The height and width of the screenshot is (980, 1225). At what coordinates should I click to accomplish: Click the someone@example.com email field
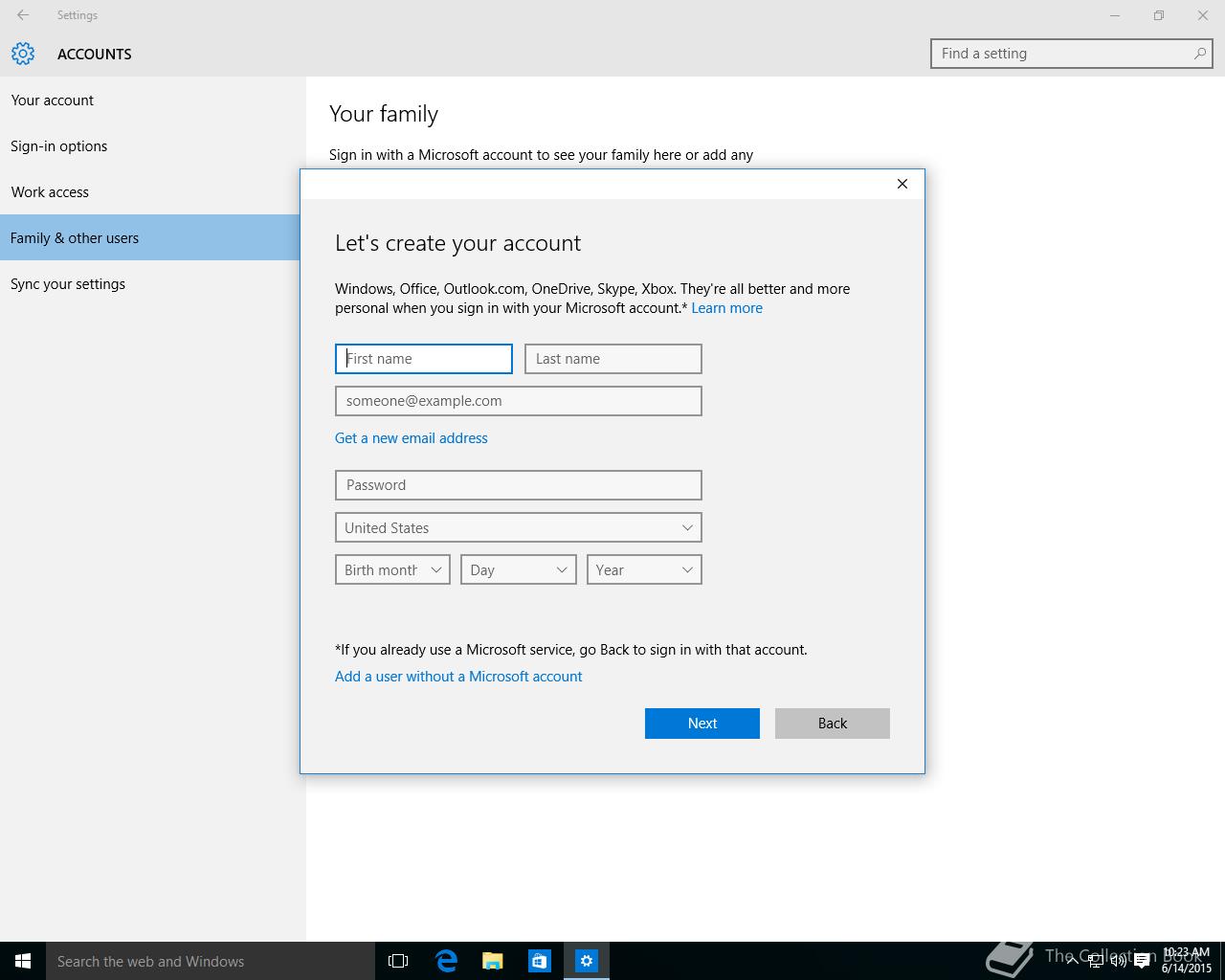[x=518, y=401]
